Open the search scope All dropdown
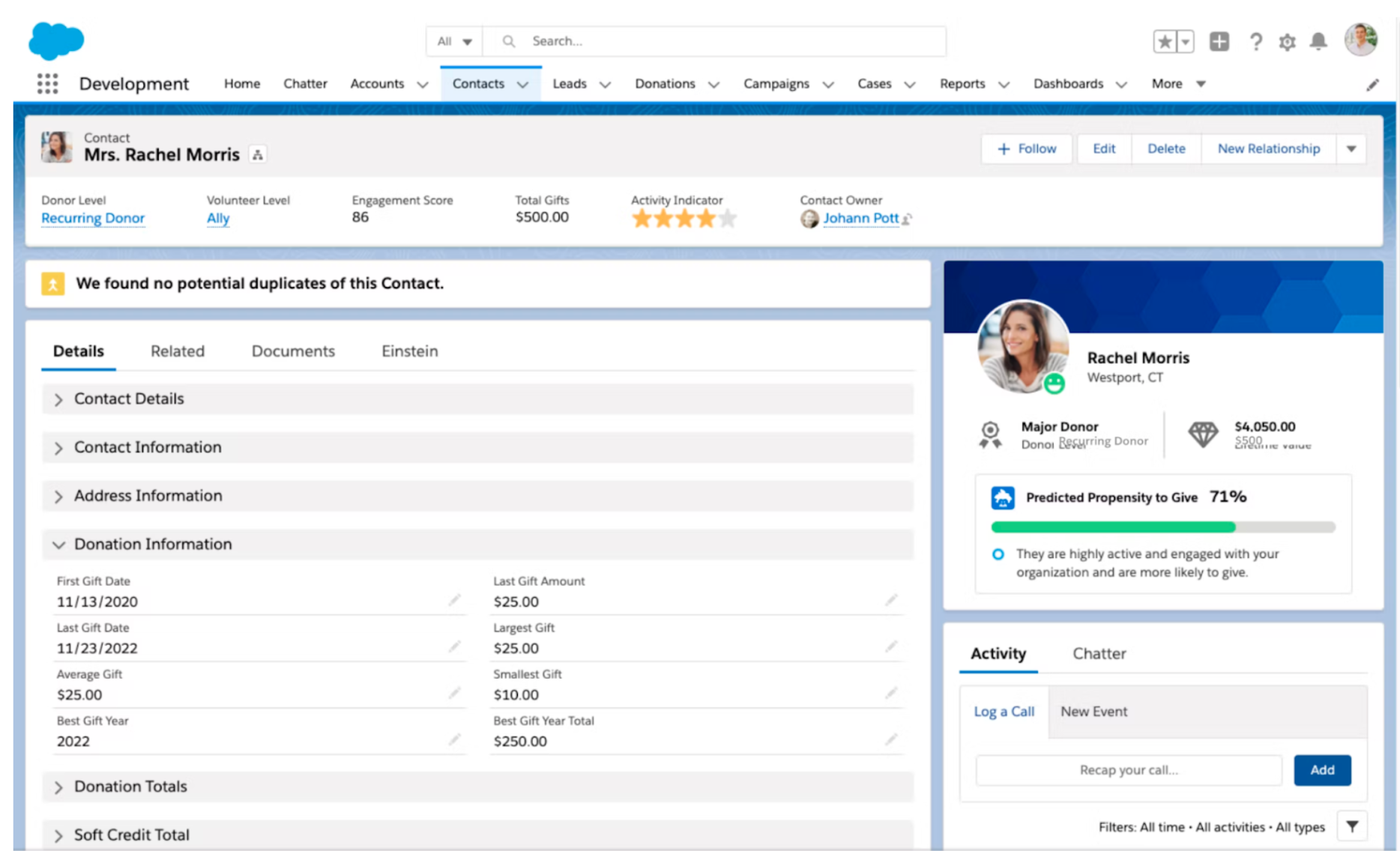Image resolution: width=1400 pixels, height=851 pixels. (453, 41)
